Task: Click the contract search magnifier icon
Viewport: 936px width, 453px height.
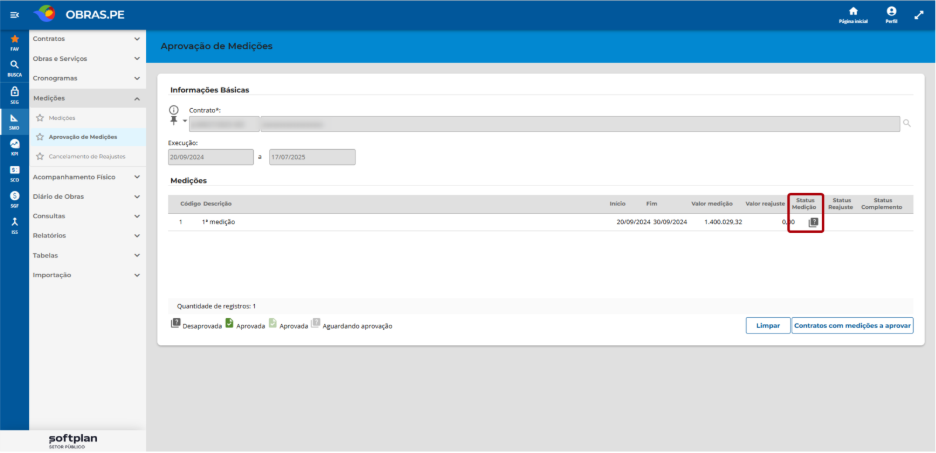Action: click(x=907, y=124)
